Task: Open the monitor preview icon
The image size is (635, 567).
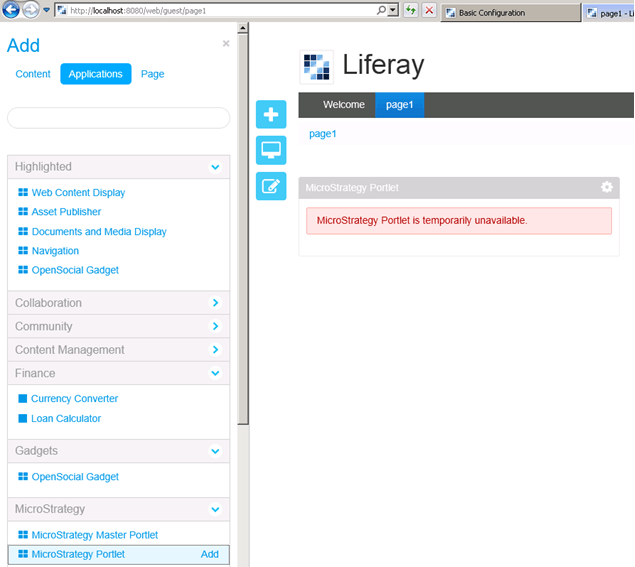Action: pyautogui.click(x=271, y=150)
